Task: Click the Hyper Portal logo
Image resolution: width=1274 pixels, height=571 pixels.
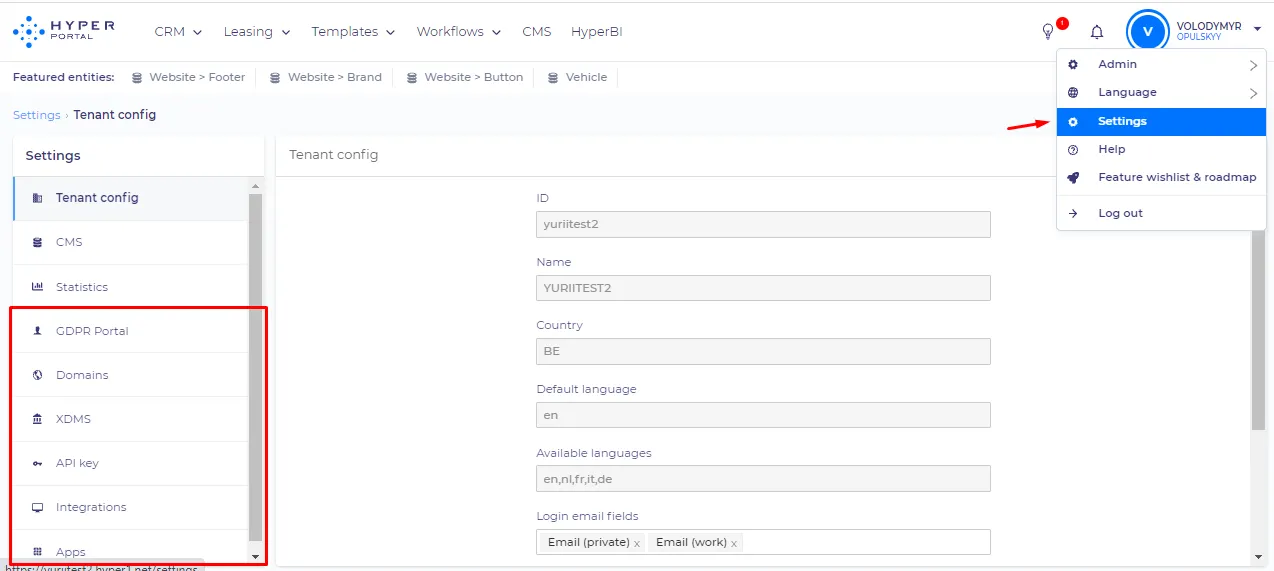Action: pyautogui.click(x=64, y=31)
